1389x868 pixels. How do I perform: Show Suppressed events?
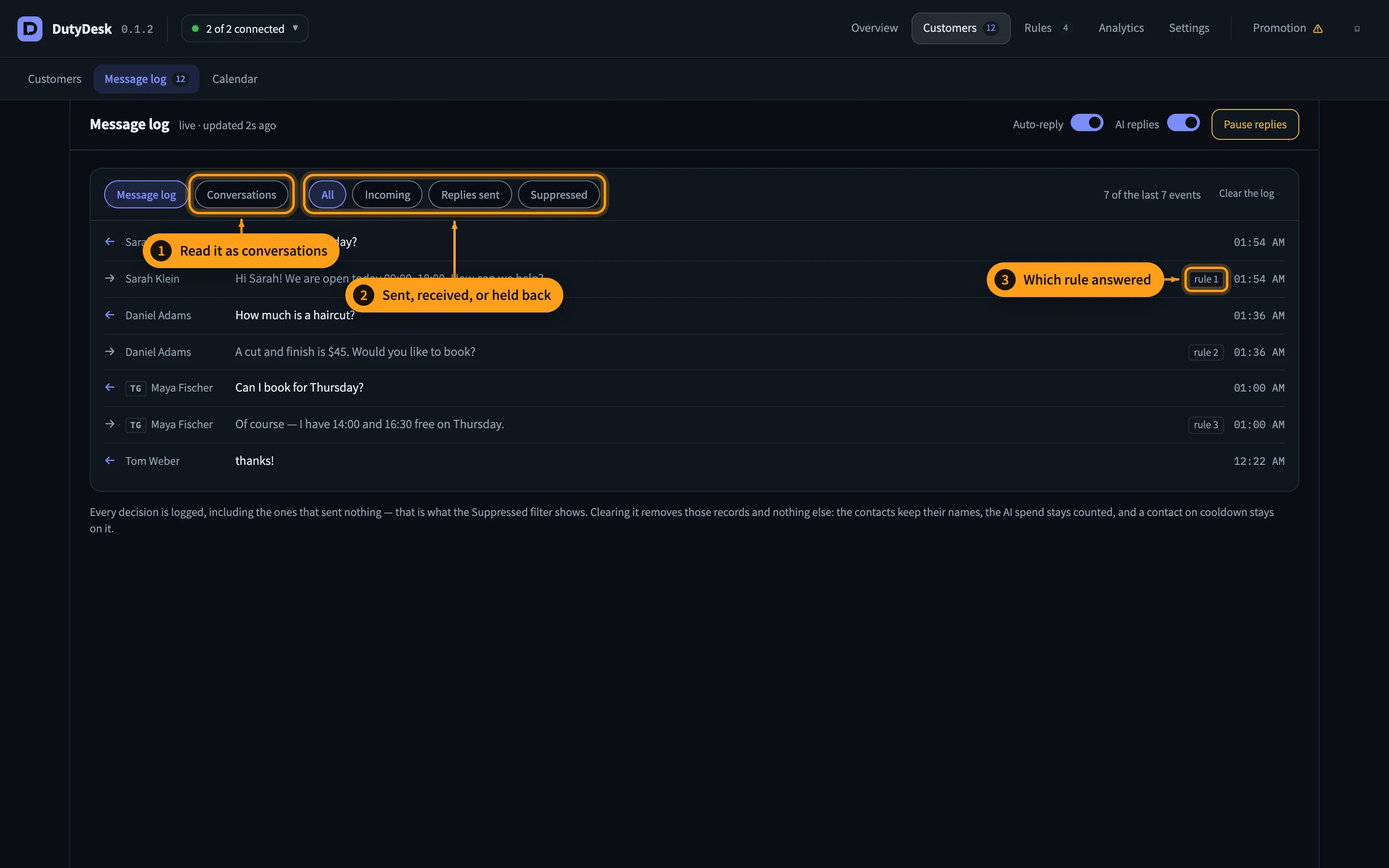point(558,195)
